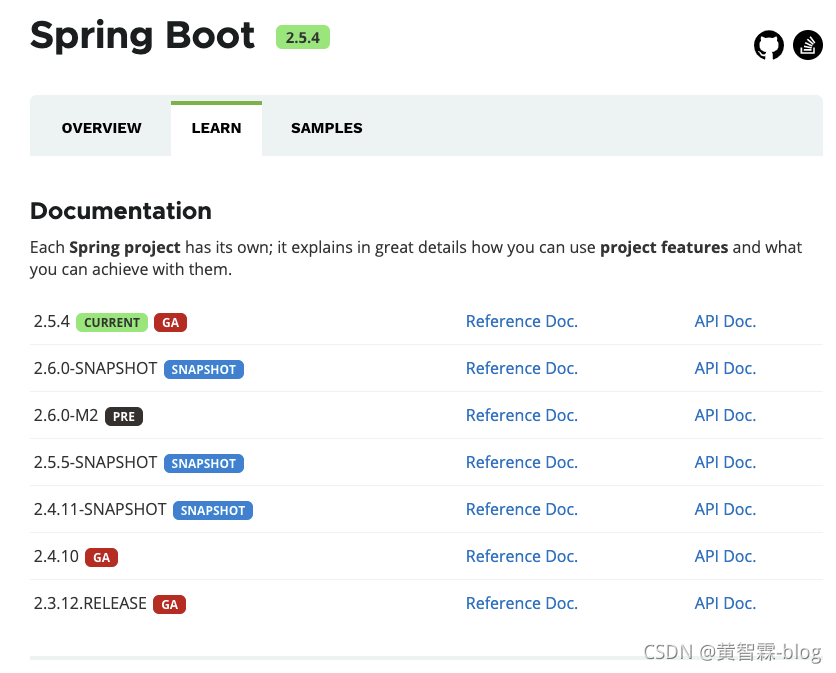Open Reference Doc. for 2.5.5-SNAPSHOT
Screen dimensions: 836x673
tap(521, 463)
